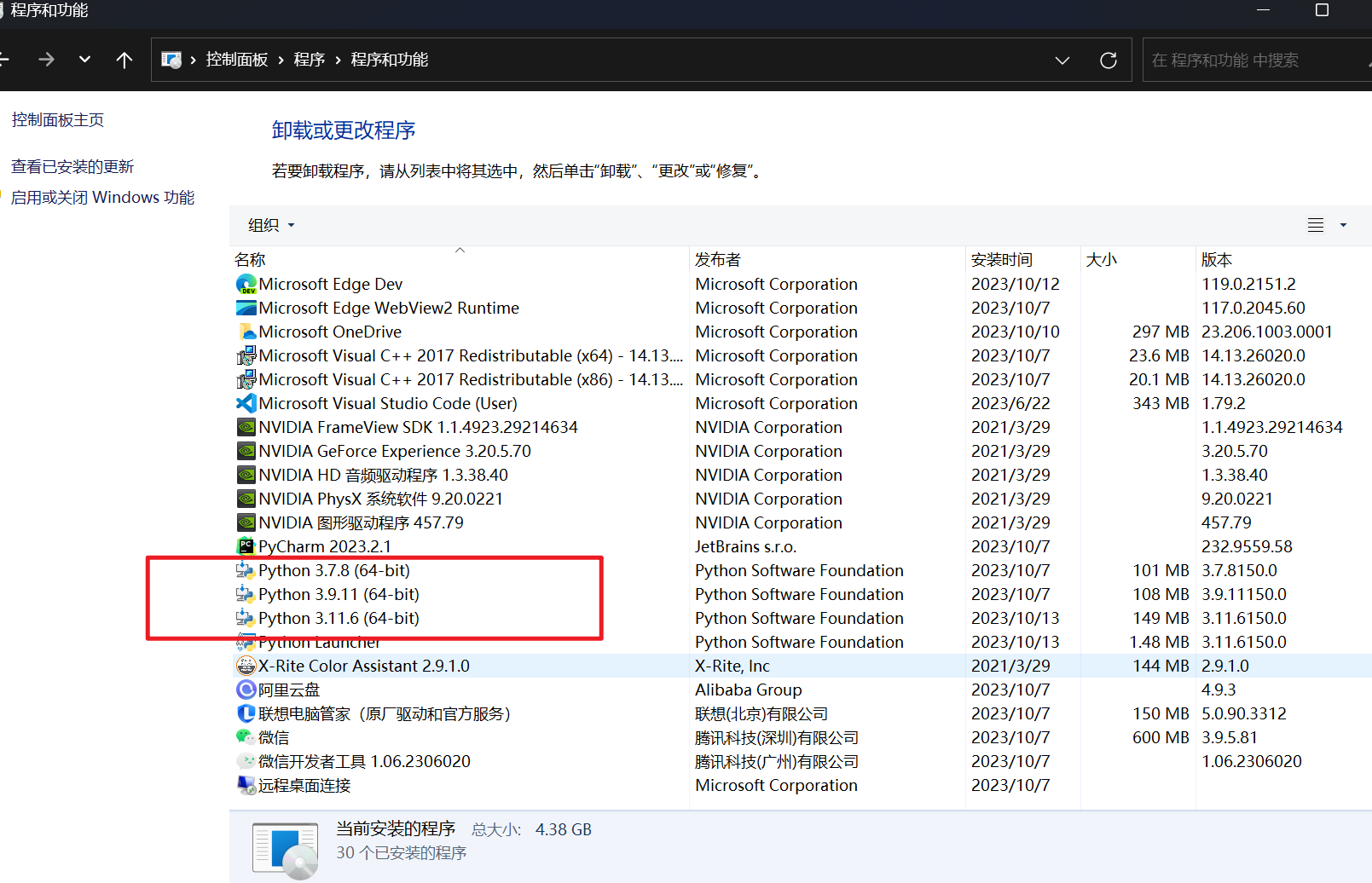Viewport: 1372px width, 883px height.
Task: Maximize the 程序和功能 window
Action: pyautogui.click(x=1322, y=10)
